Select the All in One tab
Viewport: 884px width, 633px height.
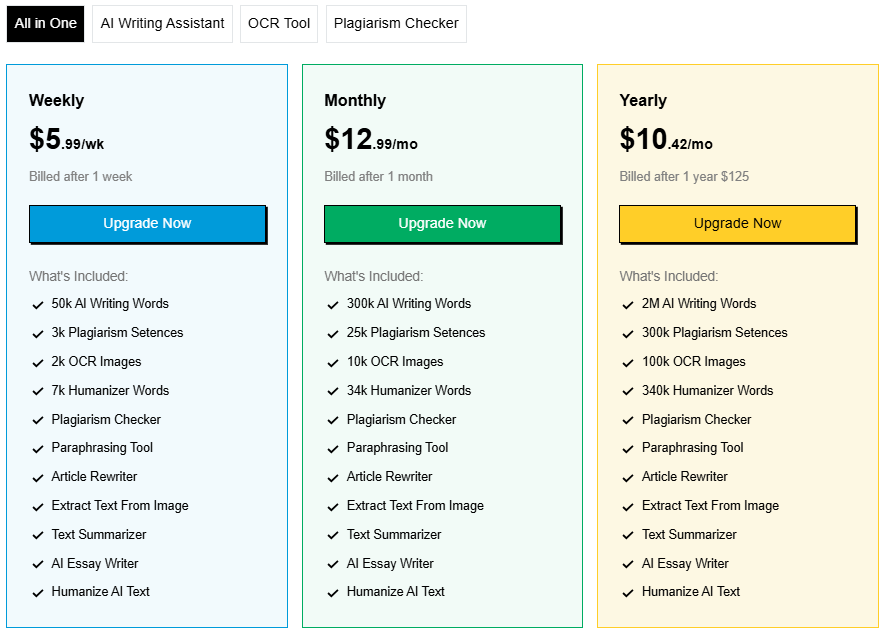(x=45, y=23)
